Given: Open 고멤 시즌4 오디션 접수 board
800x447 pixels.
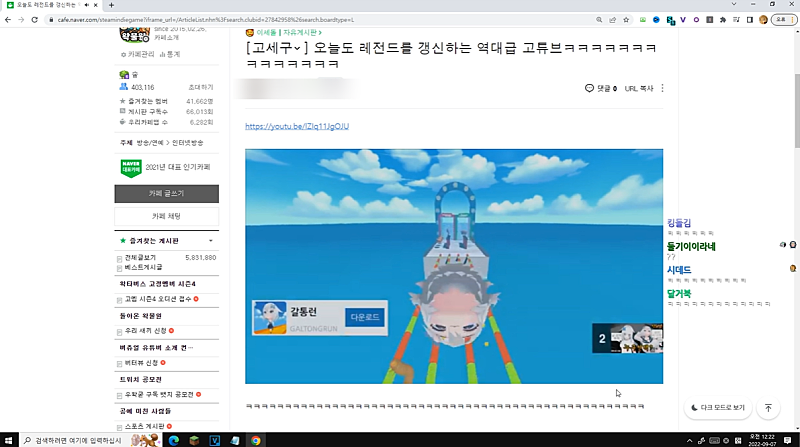Looking at the screenshot, I should tap(158, 299).
